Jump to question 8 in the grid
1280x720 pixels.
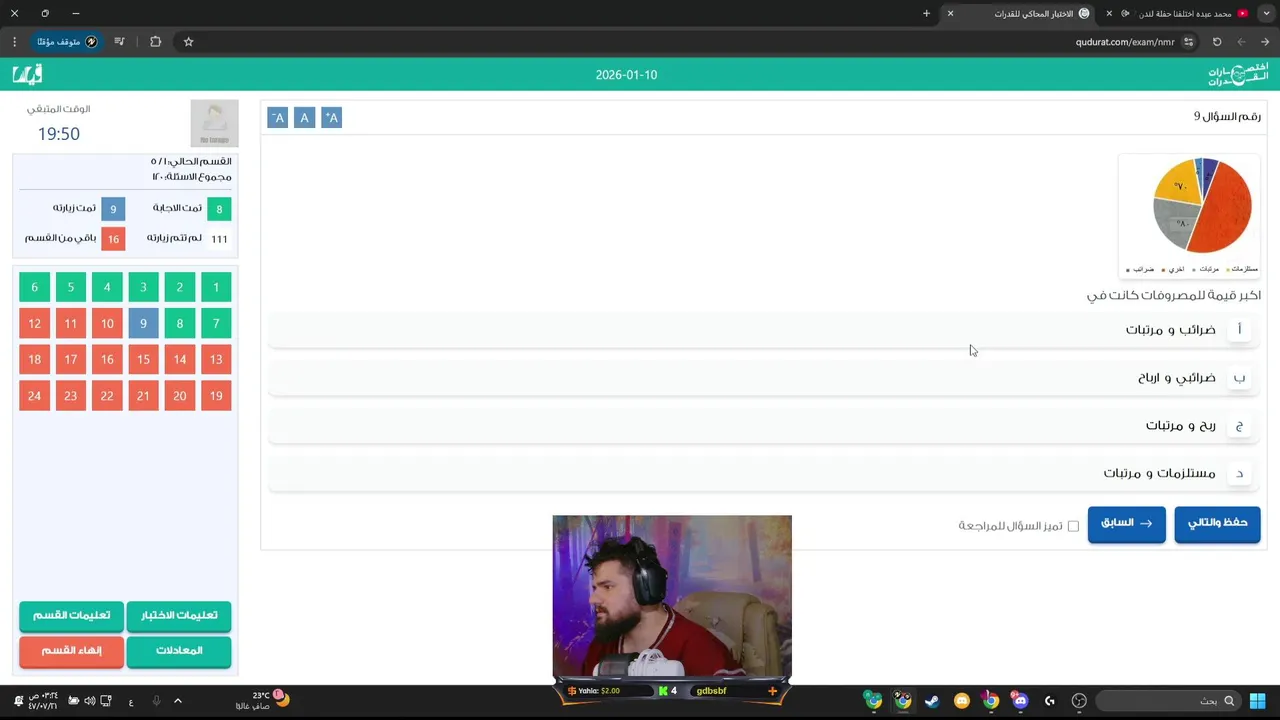(180, 323)
